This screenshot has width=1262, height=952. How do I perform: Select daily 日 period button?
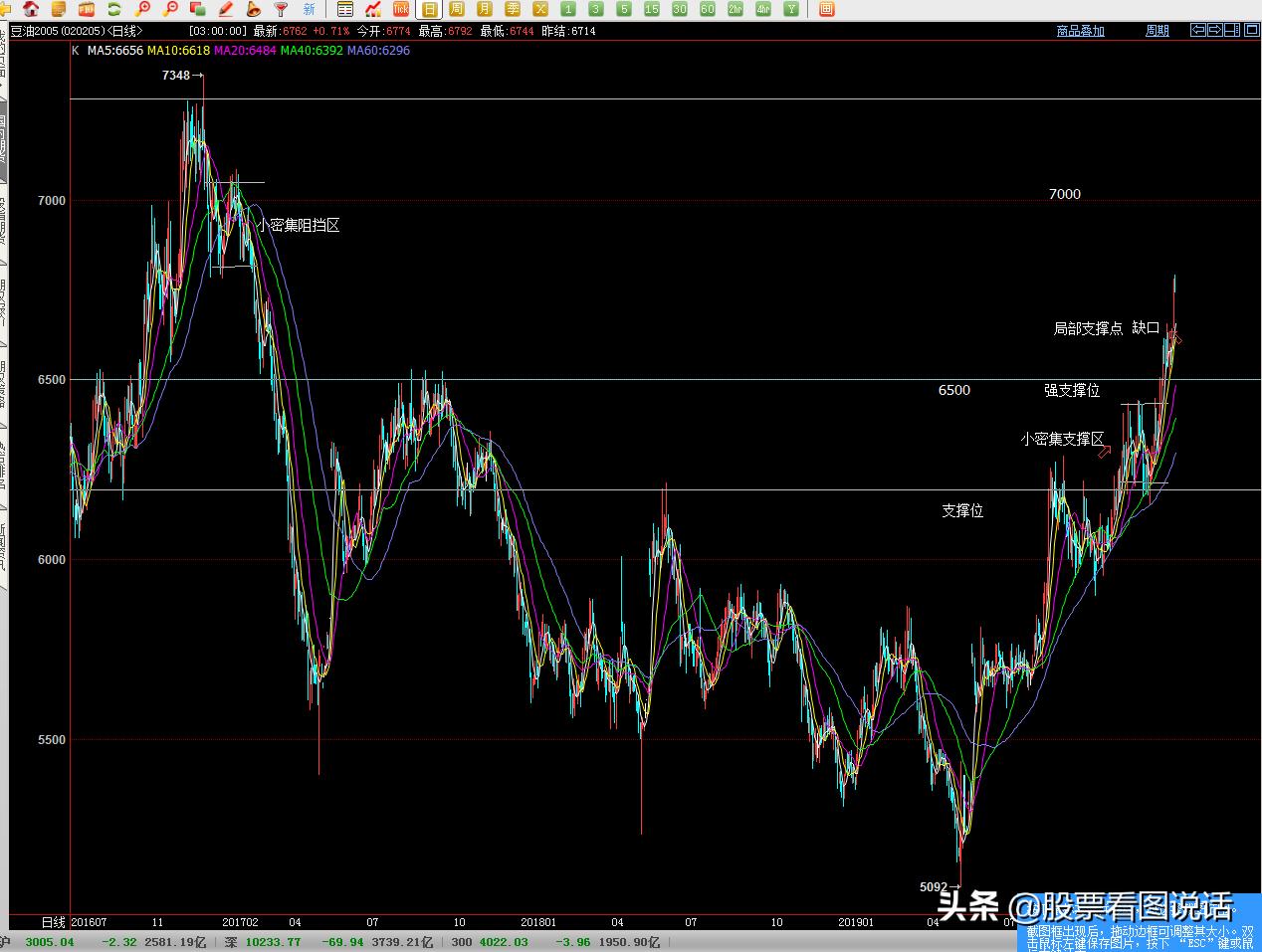(429, 9)
